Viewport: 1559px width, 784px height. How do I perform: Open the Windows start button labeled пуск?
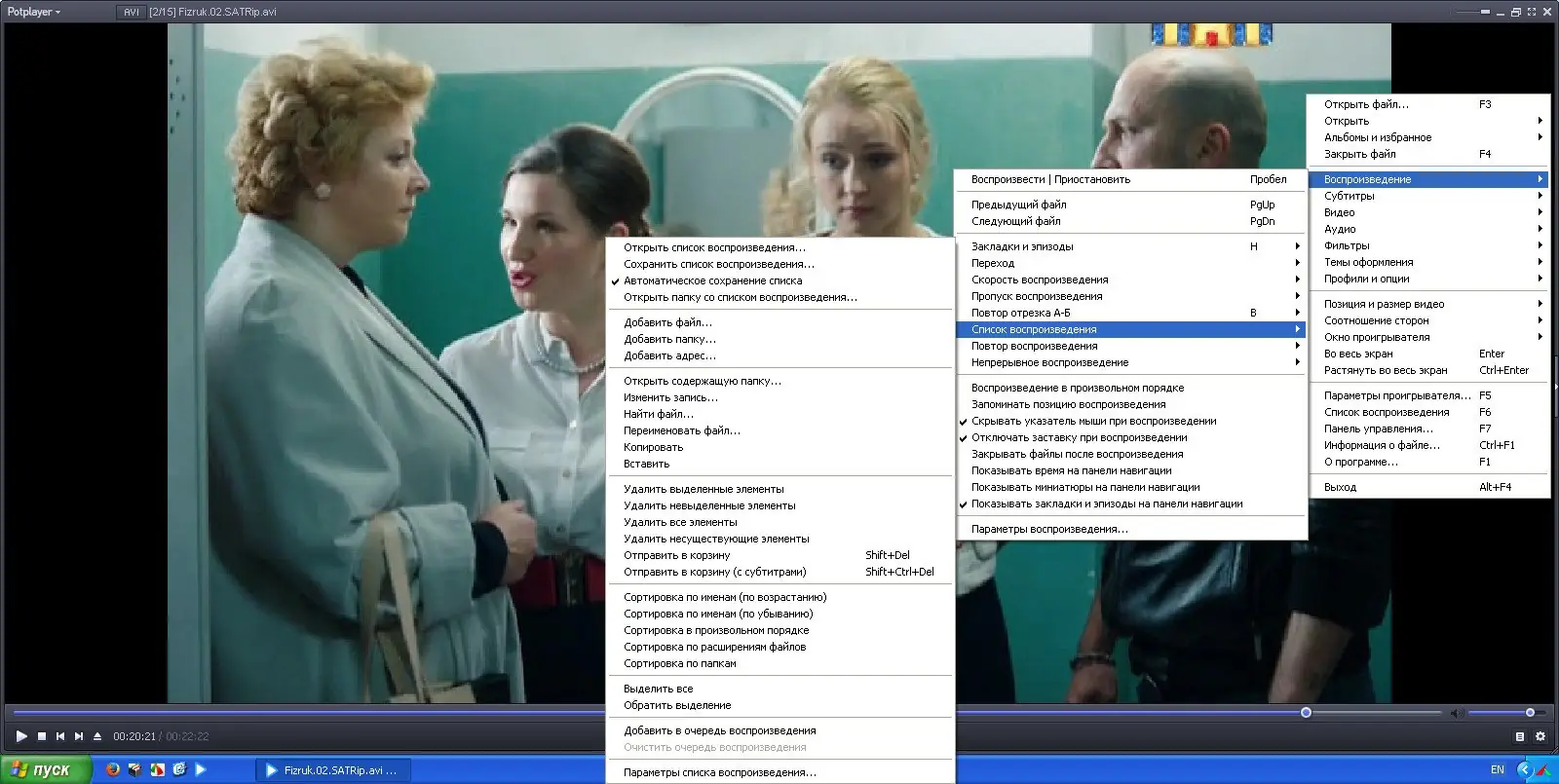tap(45, 769)
